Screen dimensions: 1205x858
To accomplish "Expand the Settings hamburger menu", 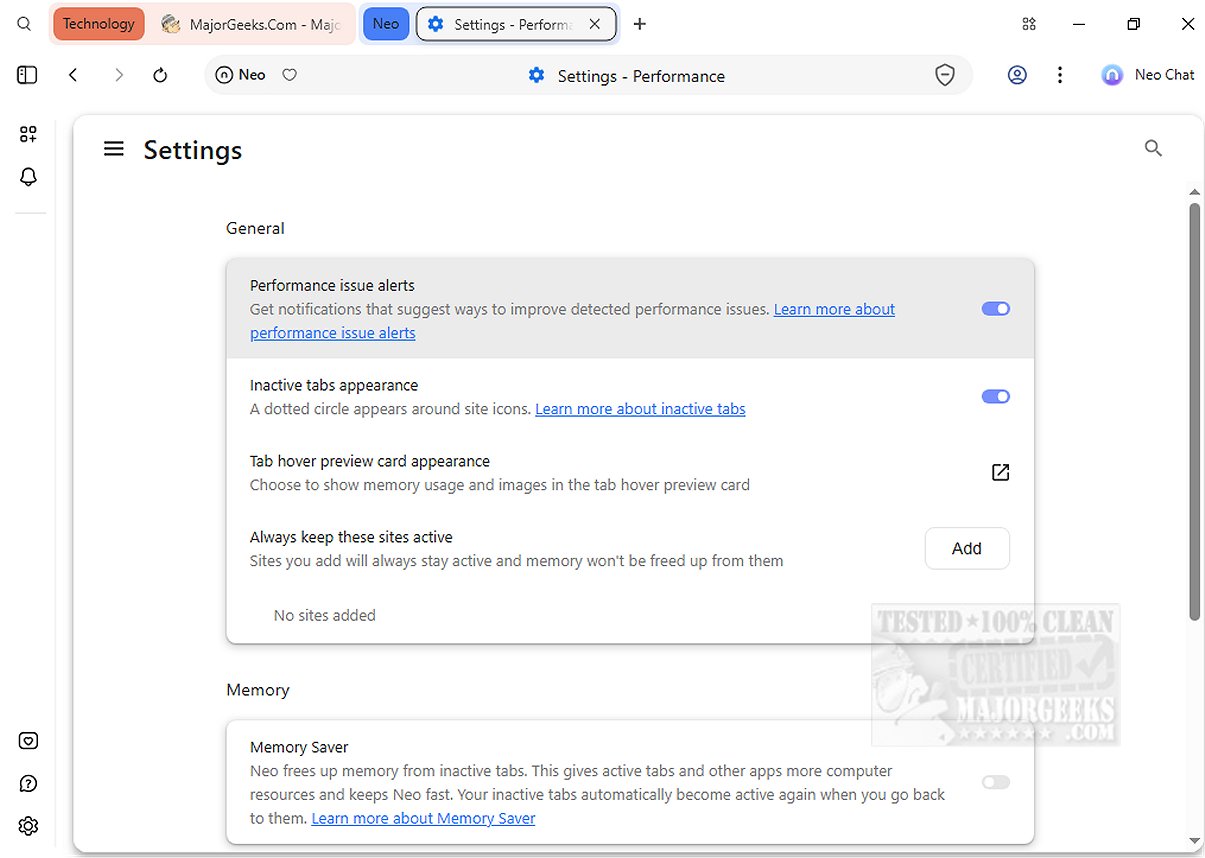I will (114, 149).
